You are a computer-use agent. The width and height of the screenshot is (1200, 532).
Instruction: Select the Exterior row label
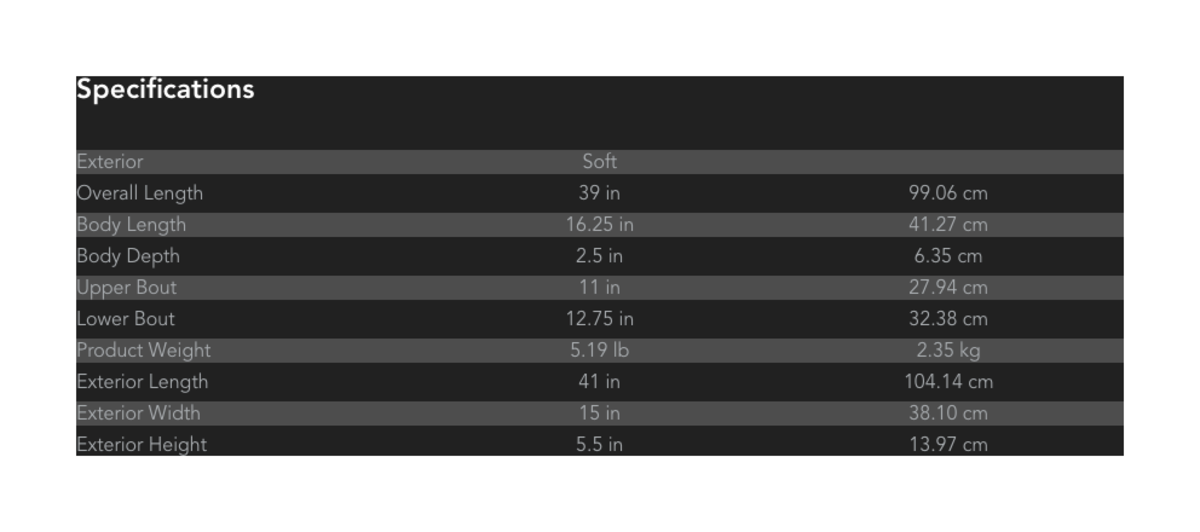[110, 162]
